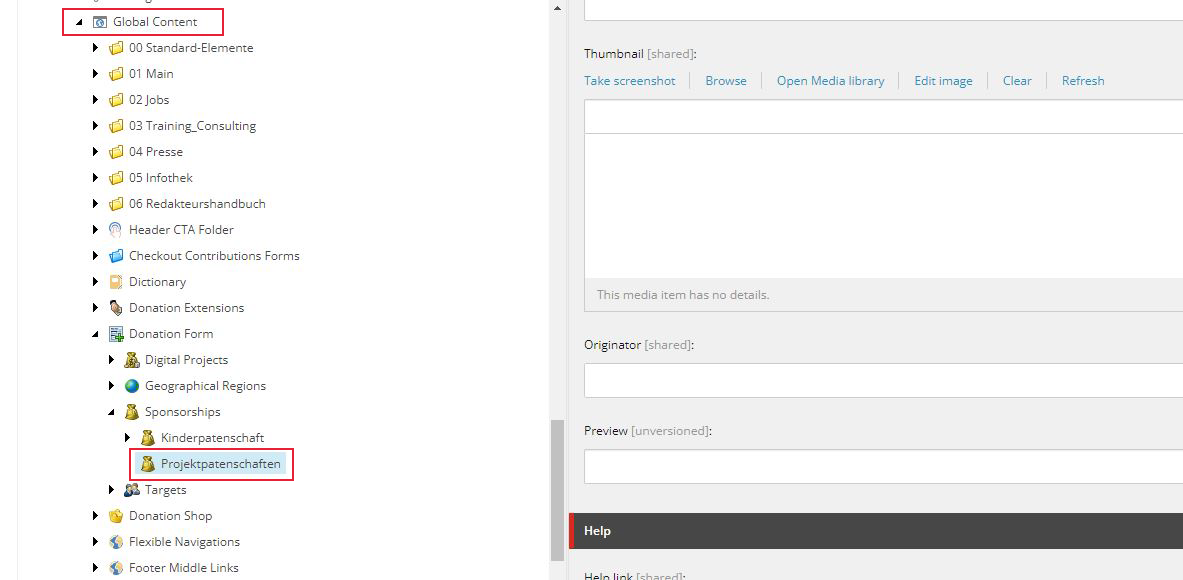Click the 01 Main folder icon
Screen dimensions: 1183x580
(115, 74)
